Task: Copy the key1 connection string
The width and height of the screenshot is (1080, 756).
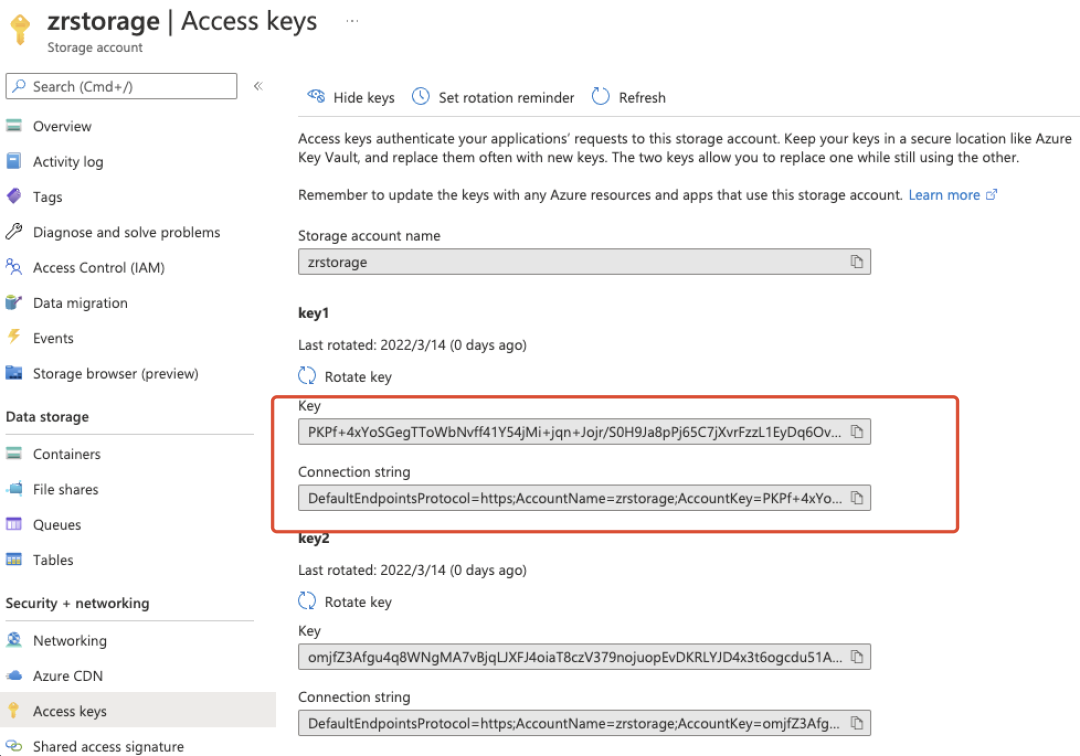Action: pos(856,498)
